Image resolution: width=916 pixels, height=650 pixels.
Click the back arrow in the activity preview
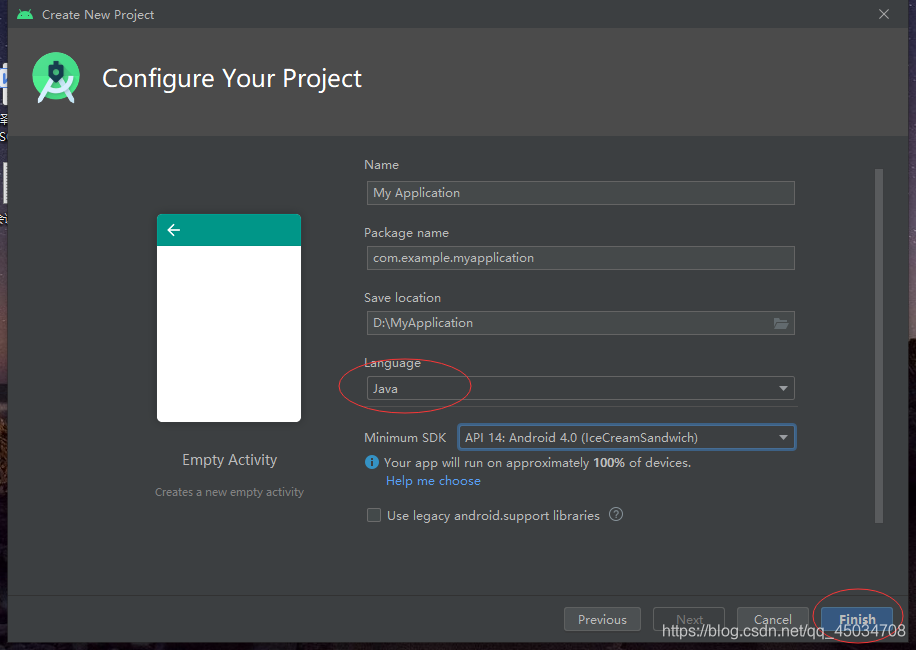(x=173, y=230)
